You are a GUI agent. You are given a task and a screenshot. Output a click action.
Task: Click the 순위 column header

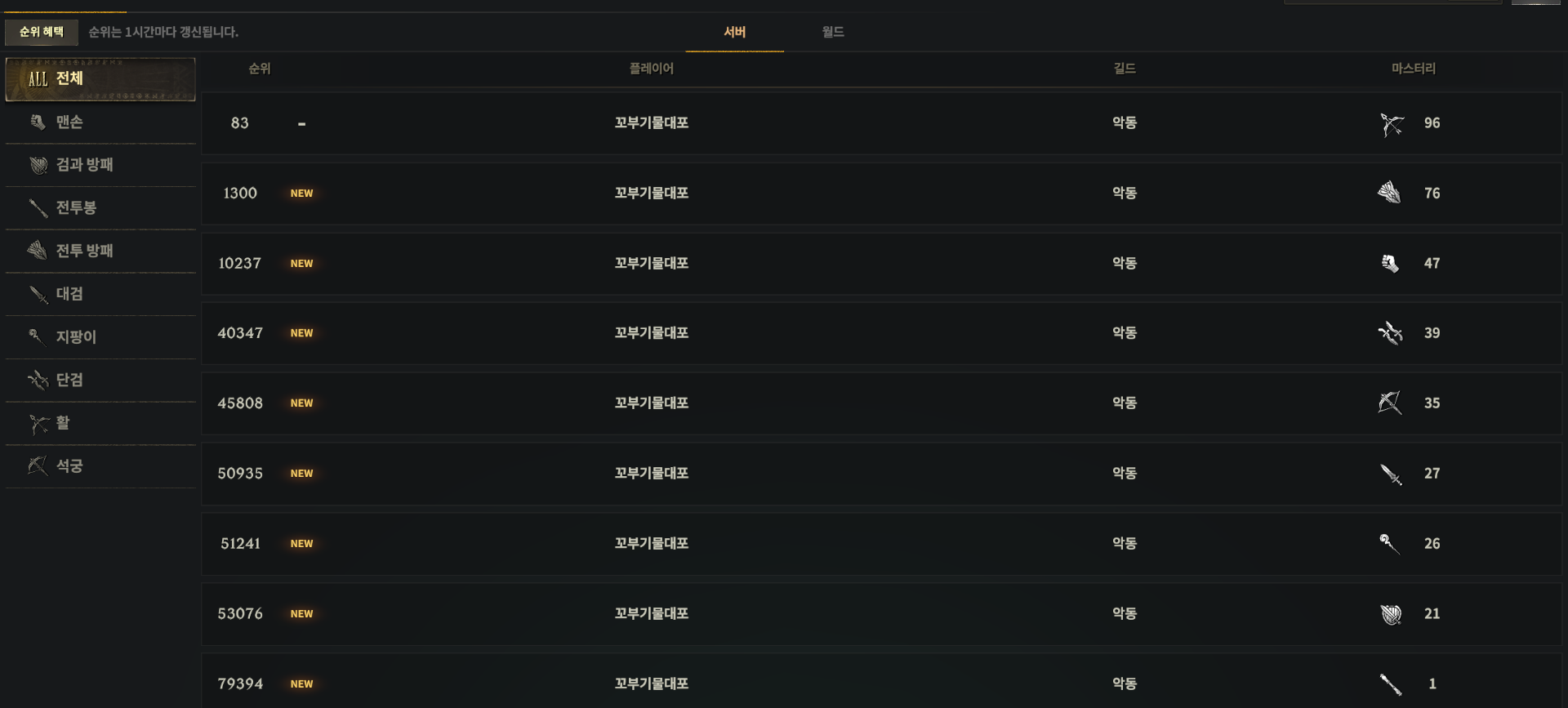pyautogui.click(x=260, y=69)
